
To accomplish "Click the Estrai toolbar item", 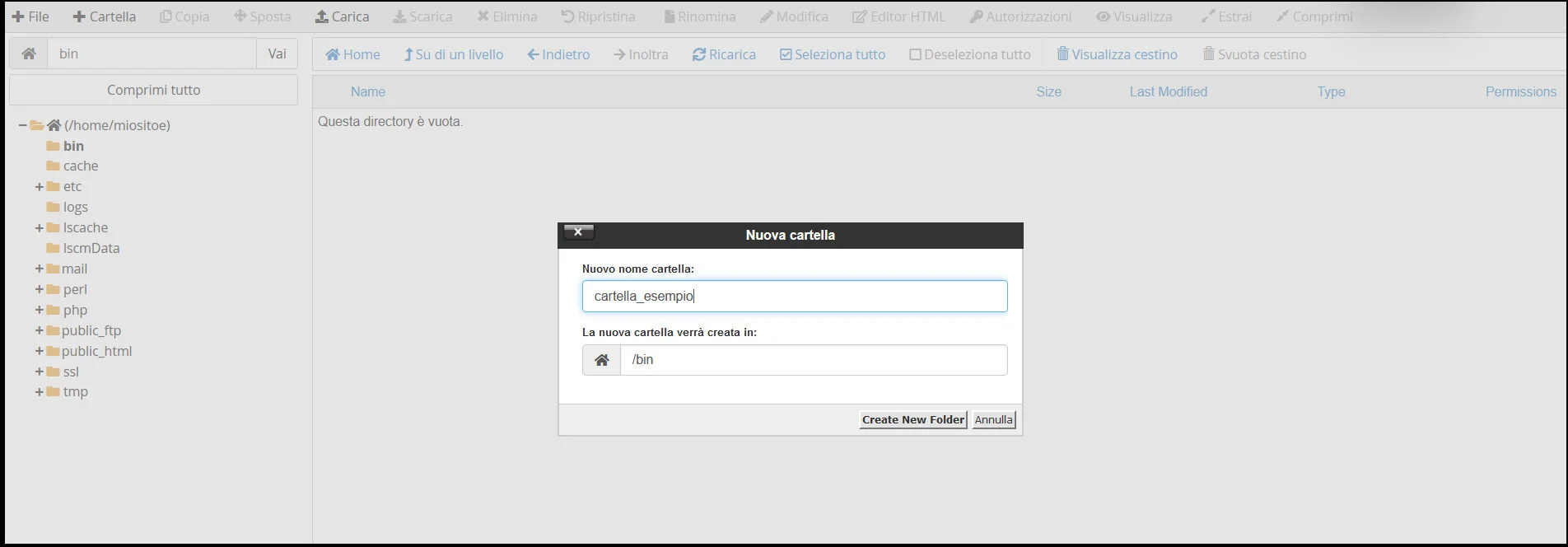I will tap(1226, 16).
